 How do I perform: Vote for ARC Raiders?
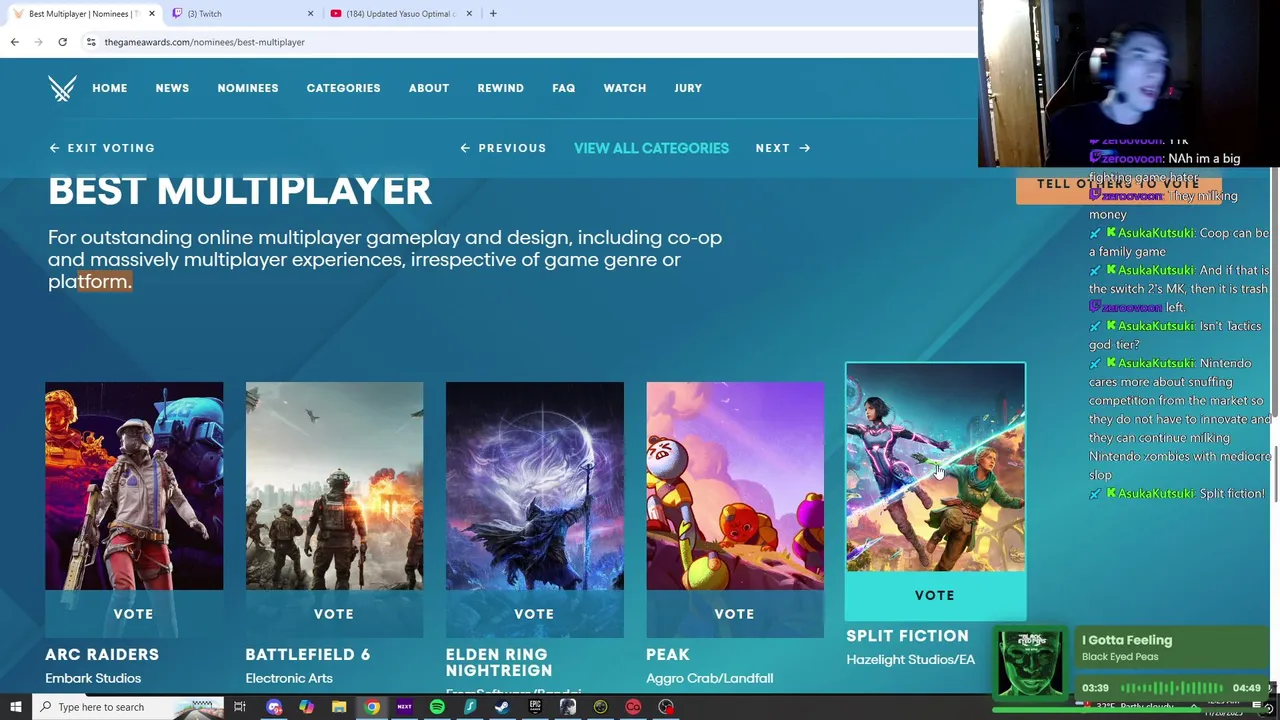(x=134, y=614)
